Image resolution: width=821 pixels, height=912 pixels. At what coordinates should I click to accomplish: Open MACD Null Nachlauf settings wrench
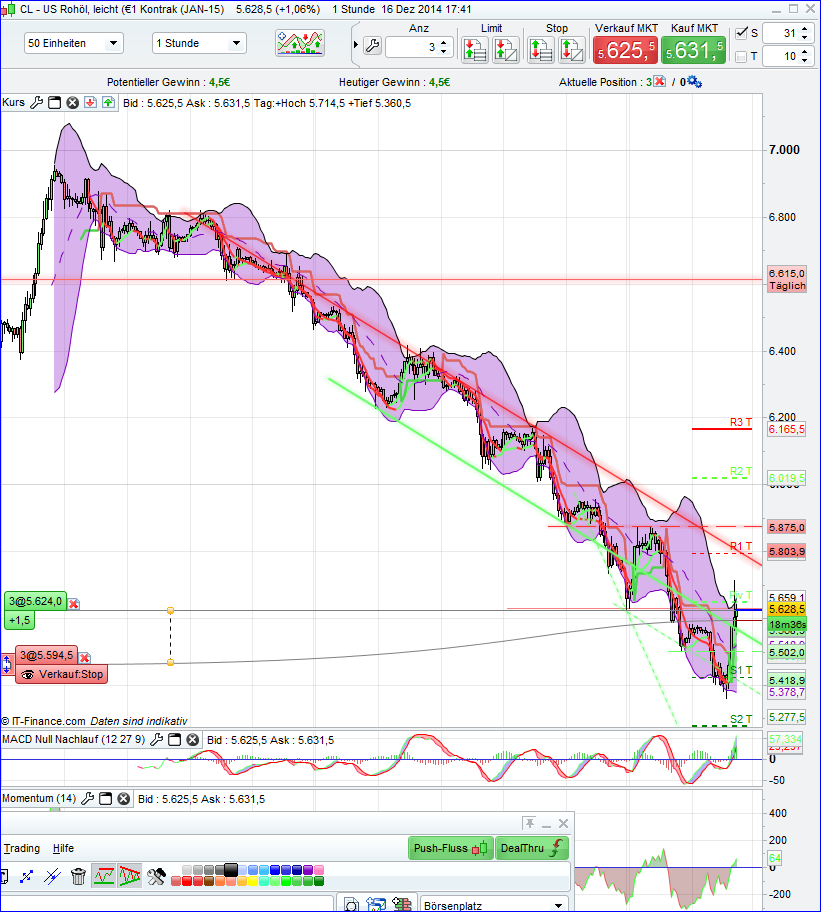coord(156,740)
